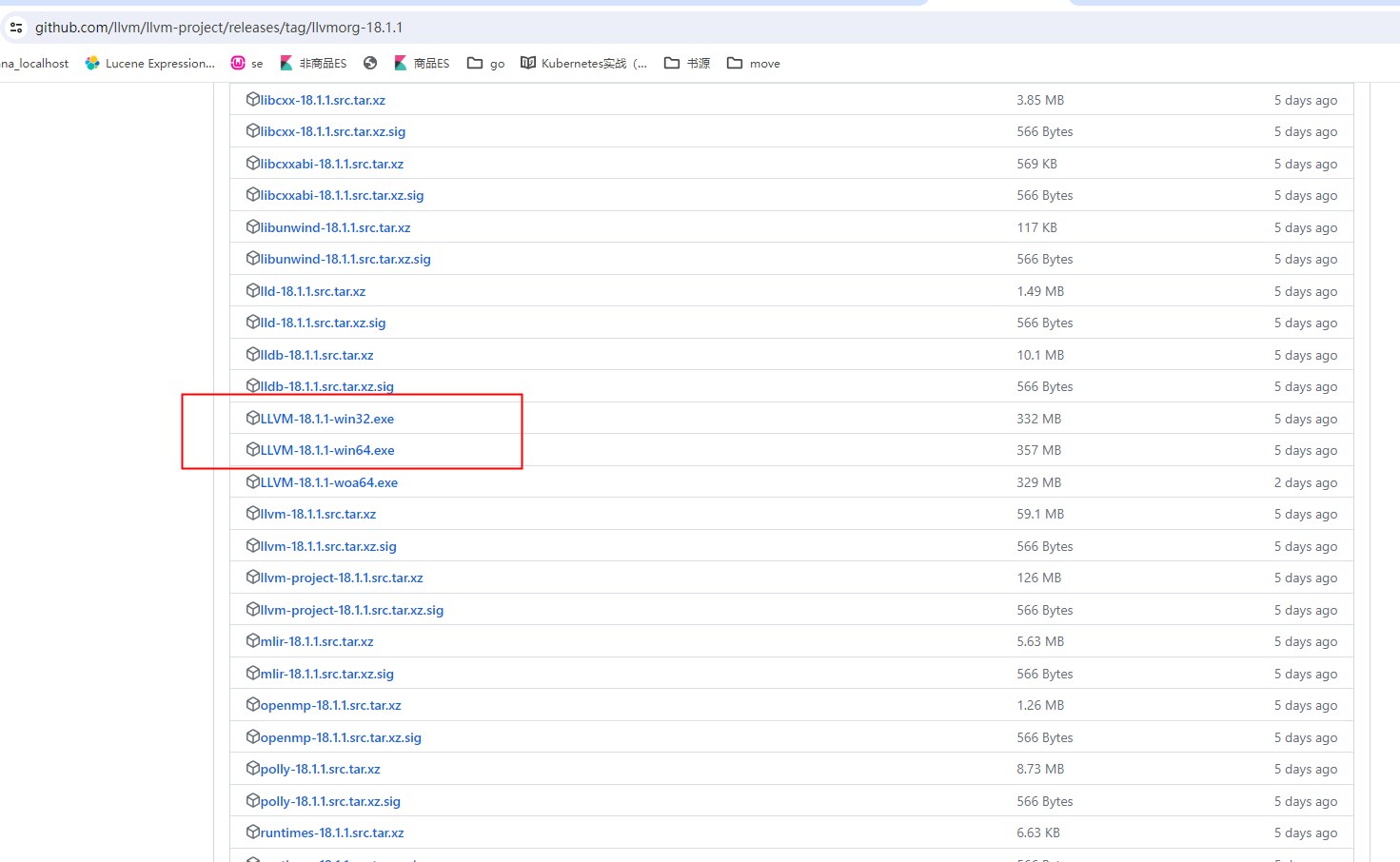
Task: Open the se bookmark
Action: [x=247, y=63]
